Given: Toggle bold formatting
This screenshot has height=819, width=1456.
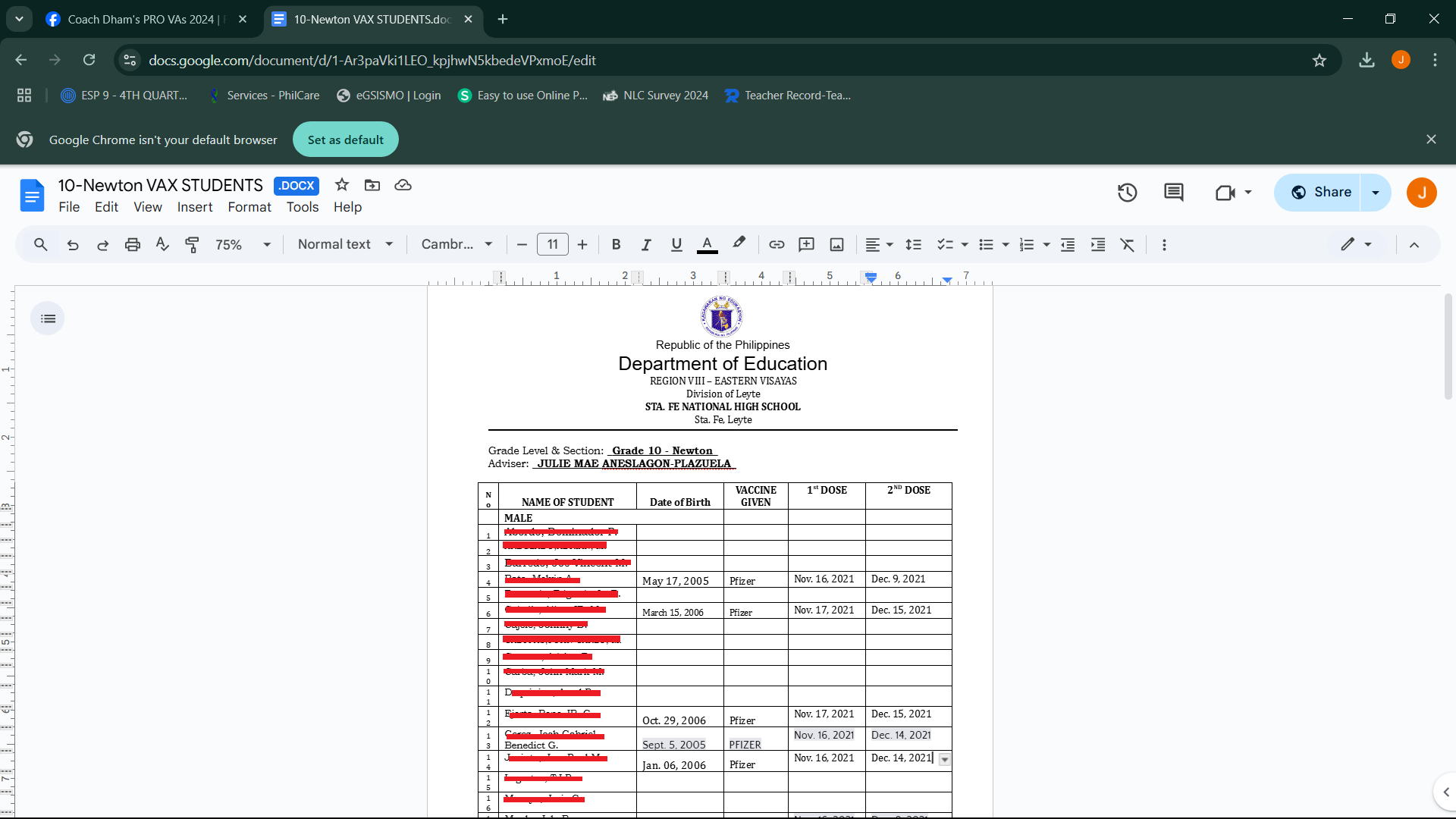Looking at the screenshot, I should pyautogui.click(x=616, y=245).
